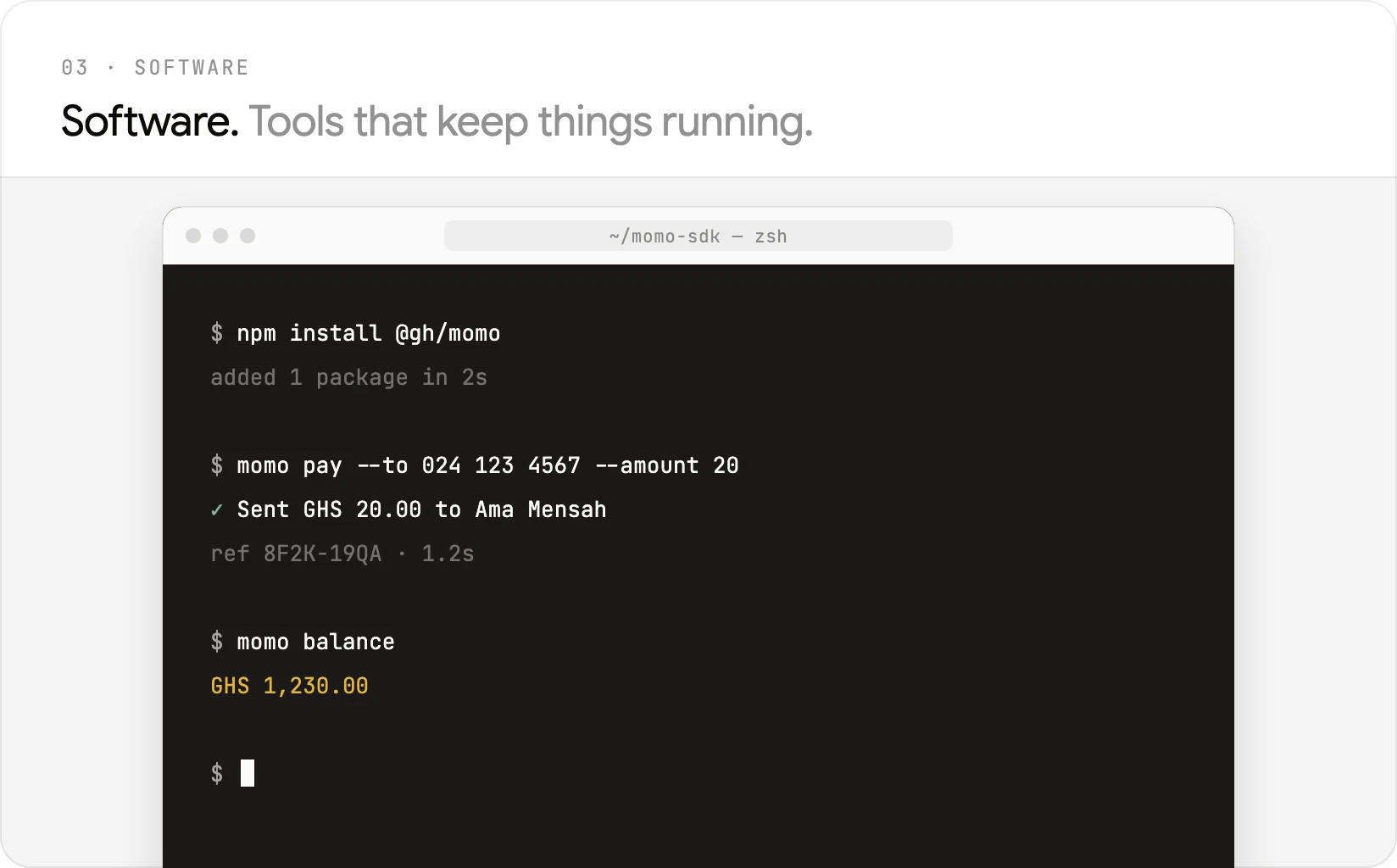Click 'Tools that keep things running.' tagline

pyautogui.click(x=531, y=123)
